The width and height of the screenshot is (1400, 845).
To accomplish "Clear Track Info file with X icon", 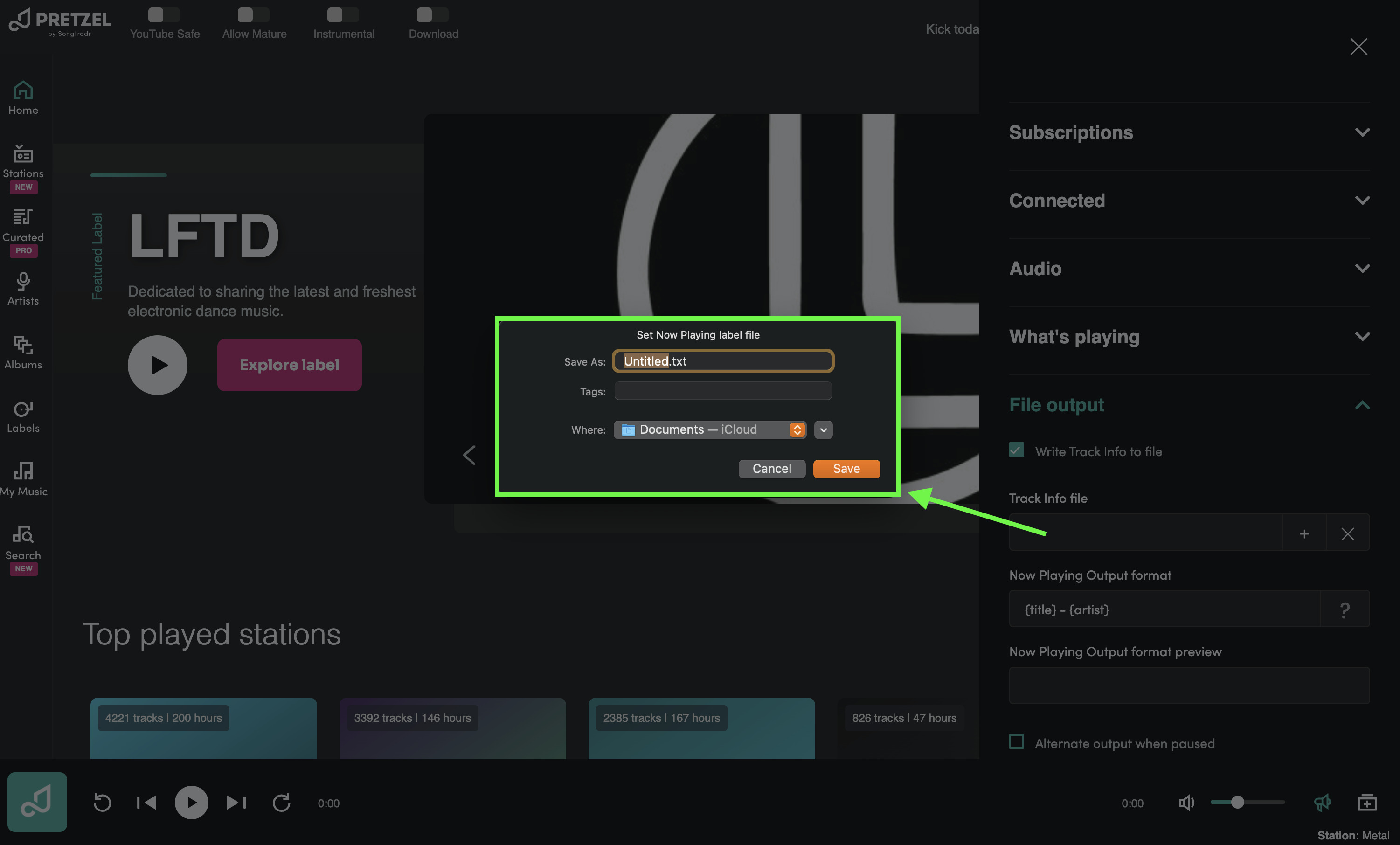I will click(x=1348, y=533).
